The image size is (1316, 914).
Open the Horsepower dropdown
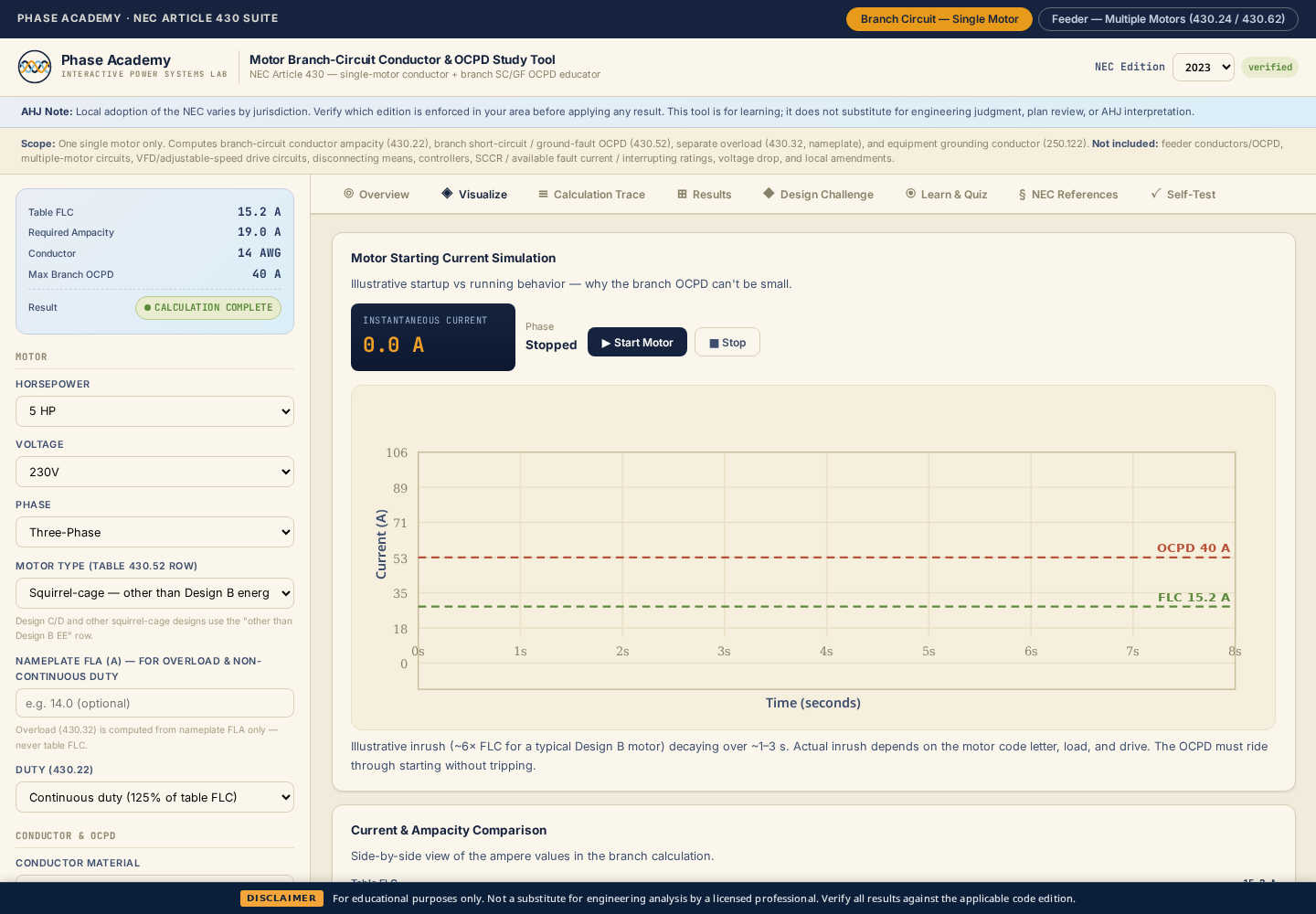pyautogui.click(x=154, y=411)
